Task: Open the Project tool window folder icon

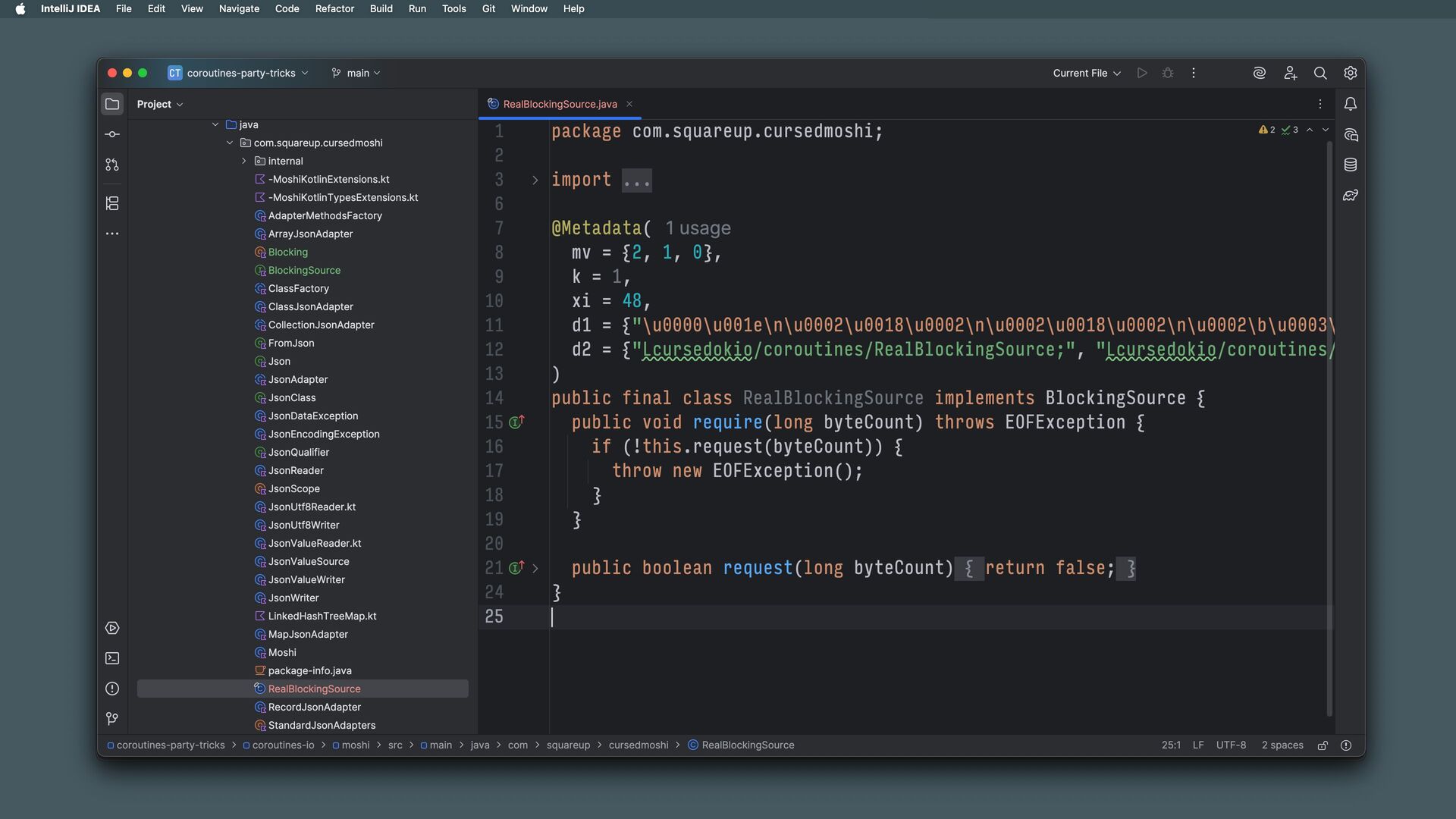Action: coord(112,104)
